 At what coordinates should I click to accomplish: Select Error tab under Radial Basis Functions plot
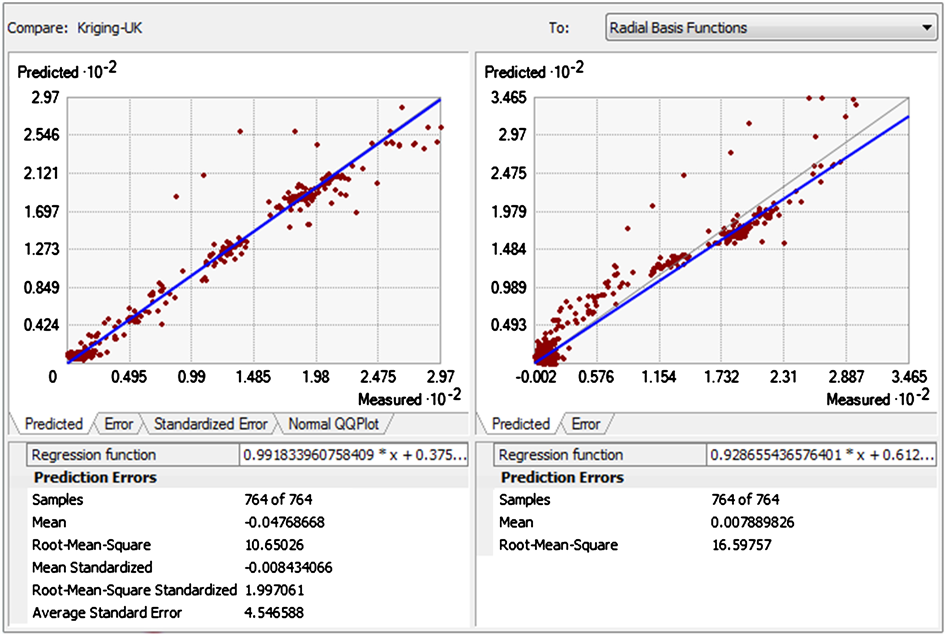tap(585, 424)
